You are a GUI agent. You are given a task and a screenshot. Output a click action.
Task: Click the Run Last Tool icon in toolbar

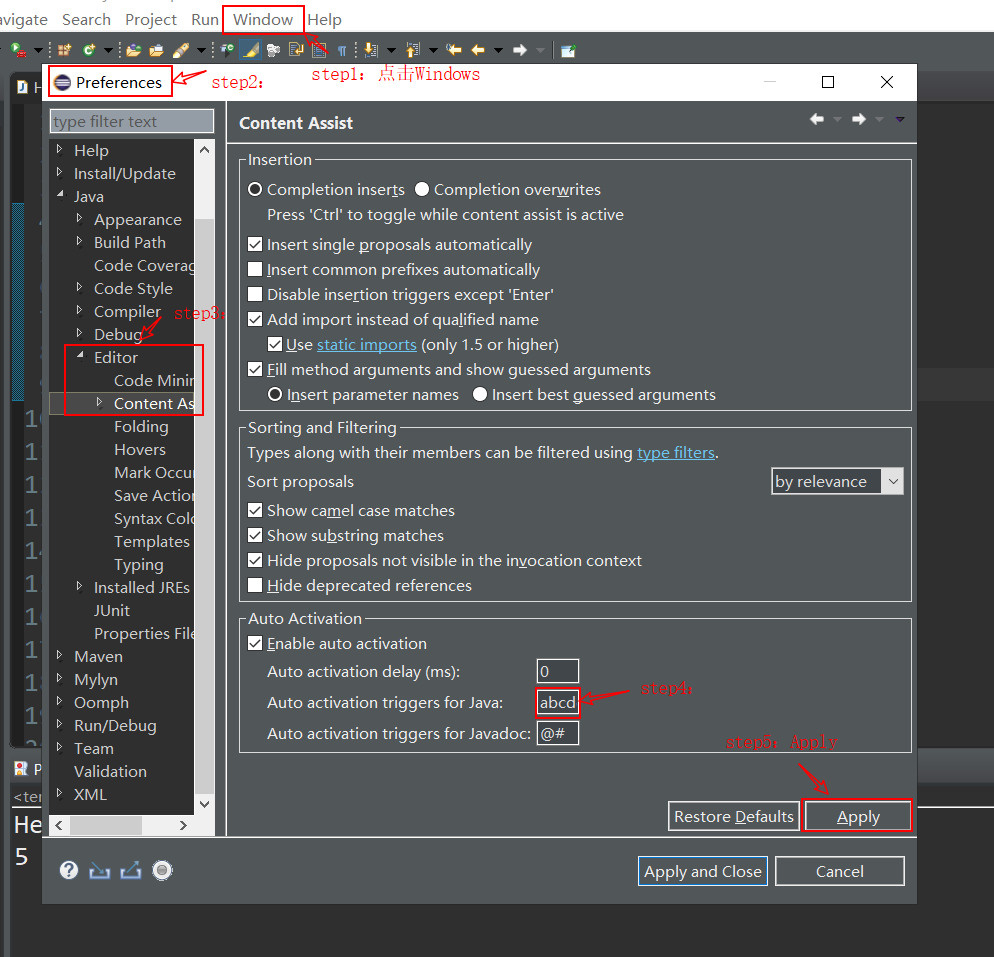(x=18, y=49)
